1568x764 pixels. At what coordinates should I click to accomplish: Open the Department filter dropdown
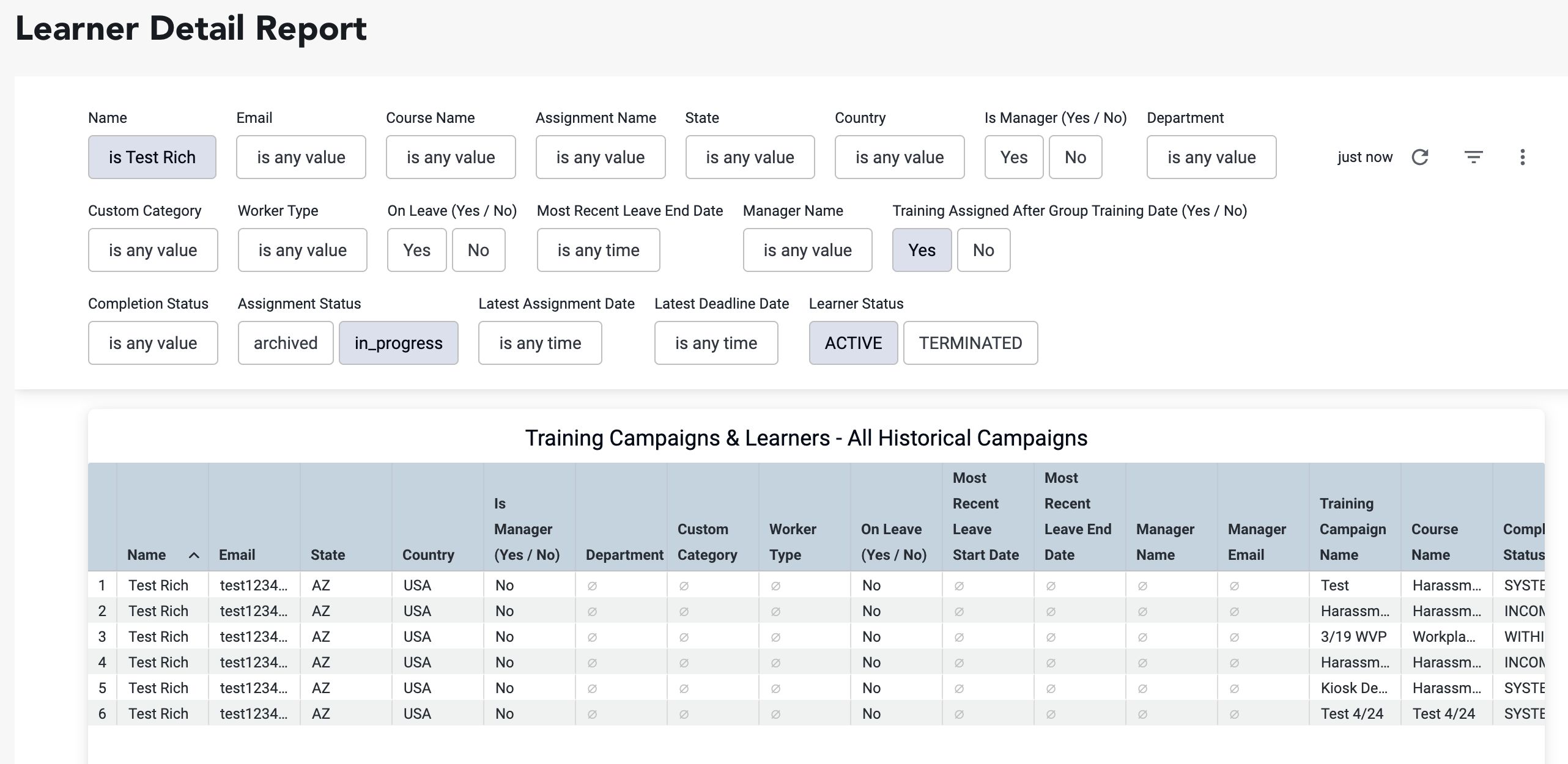[1211, 157]
